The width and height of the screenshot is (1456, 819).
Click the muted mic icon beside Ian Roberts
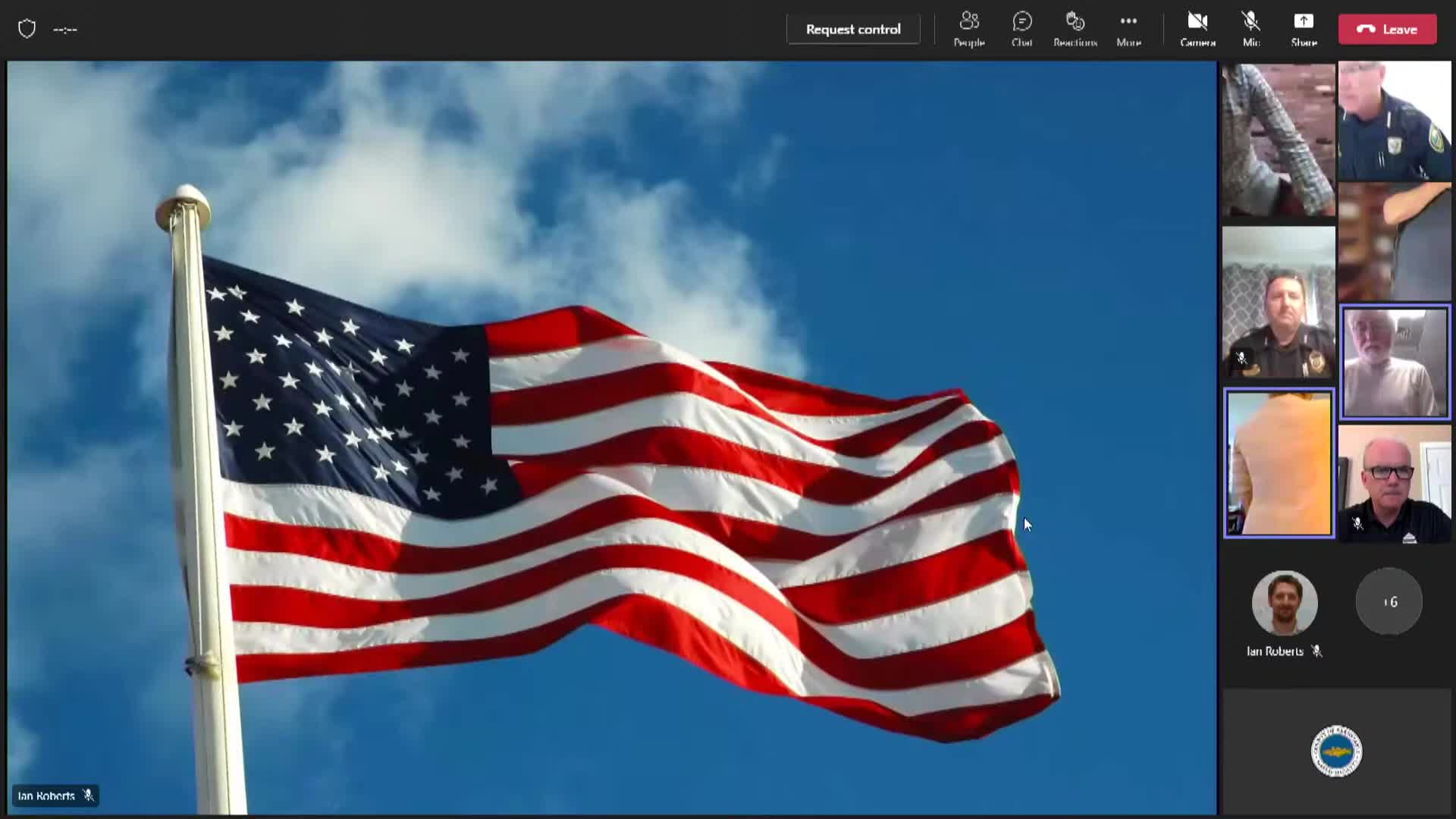(x=1316, y=651)
